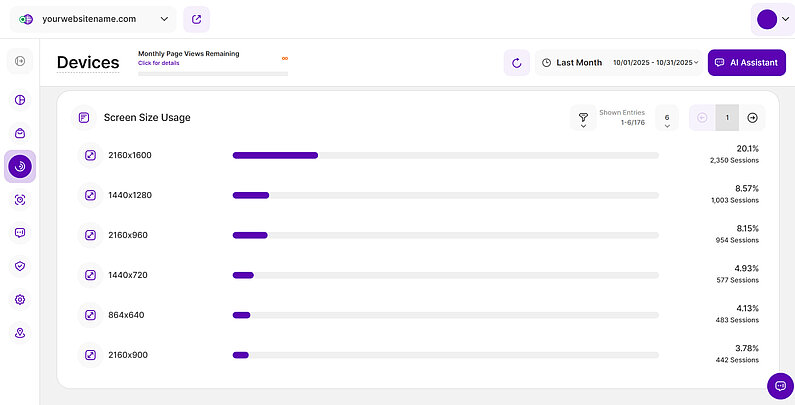Click the sidebar collapse icon
Image resolution: width=795 pixels, height=405 pixels.
pos(20,63)
